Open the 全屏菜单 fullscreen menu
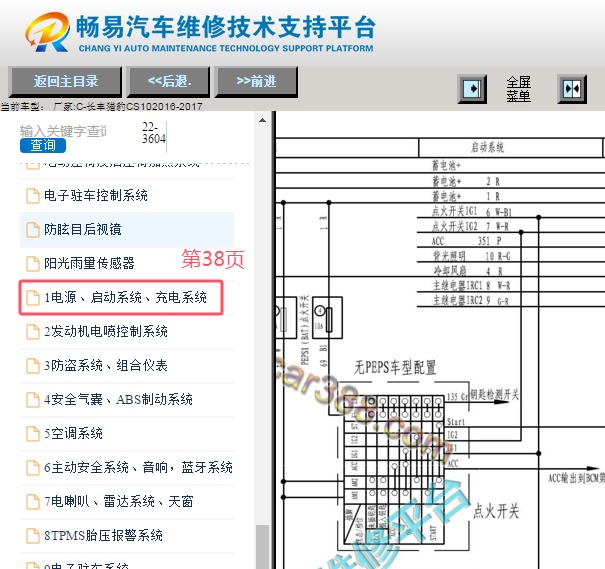Screen dimensions: 605x569 519,89
